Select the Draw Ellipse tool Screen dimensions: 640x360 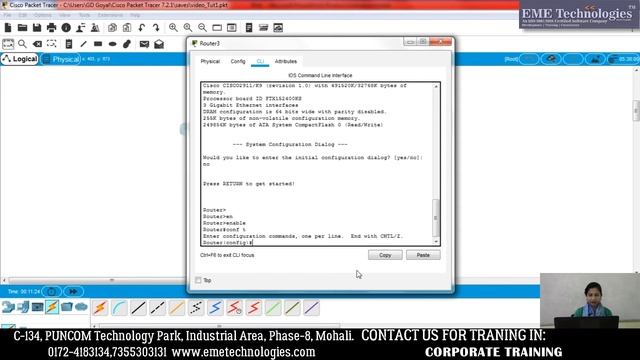(113, 44)
